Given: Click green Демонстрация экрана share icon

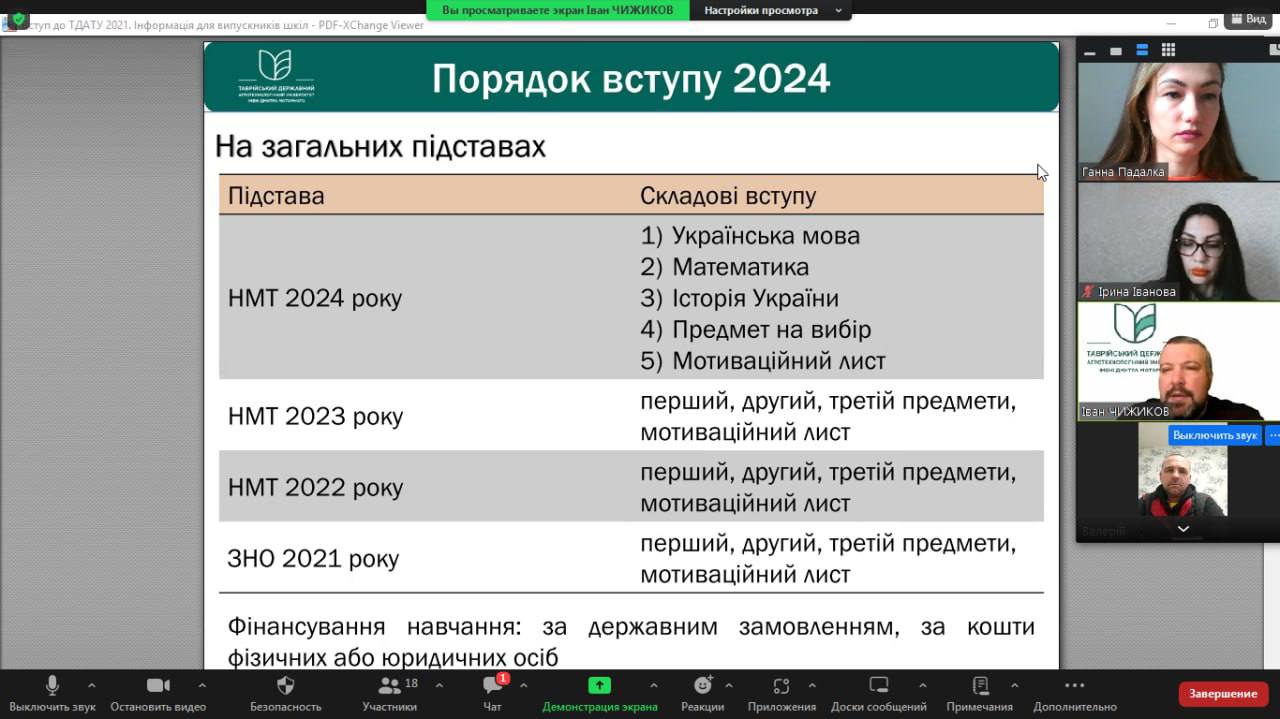Looking at the screenshot, I should 599,685.
